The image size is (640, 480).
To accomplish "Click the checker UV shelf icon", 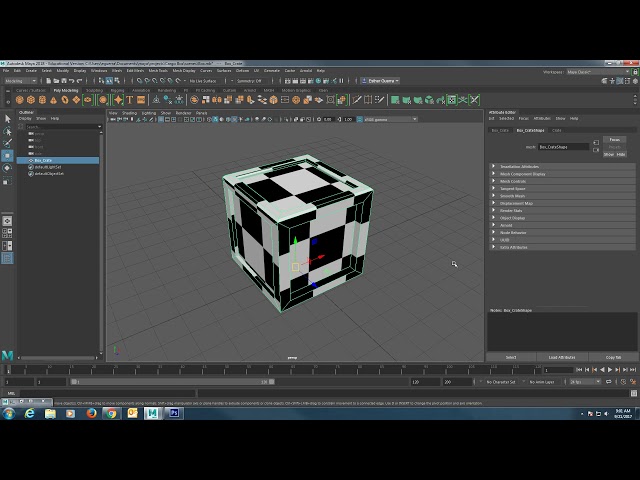I will 451,100.
